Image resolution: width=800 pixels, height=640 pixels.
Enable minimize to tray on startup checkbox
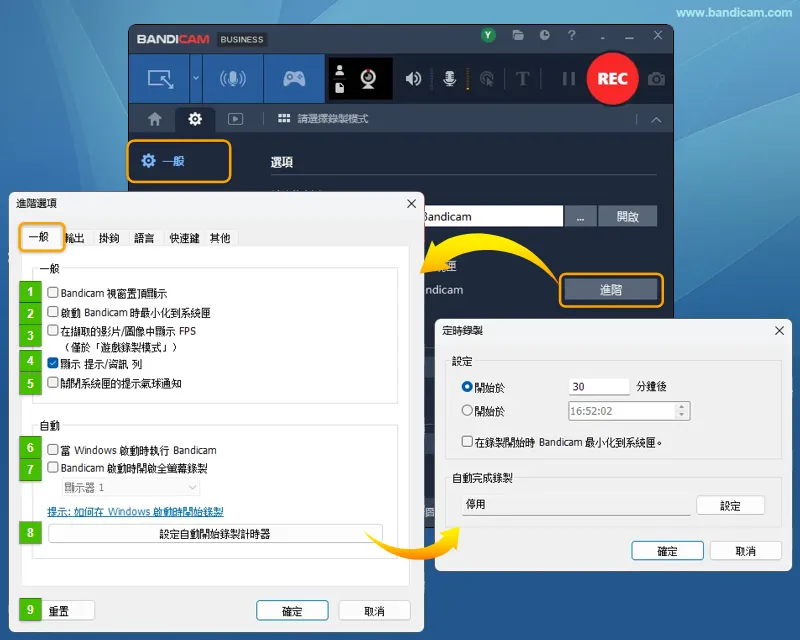[x=53, y=311]
